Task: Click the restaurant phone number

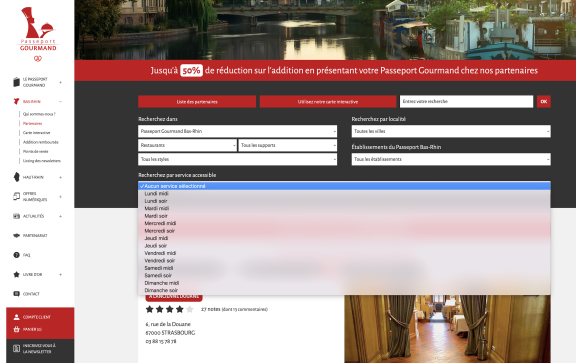Action: 161,341
